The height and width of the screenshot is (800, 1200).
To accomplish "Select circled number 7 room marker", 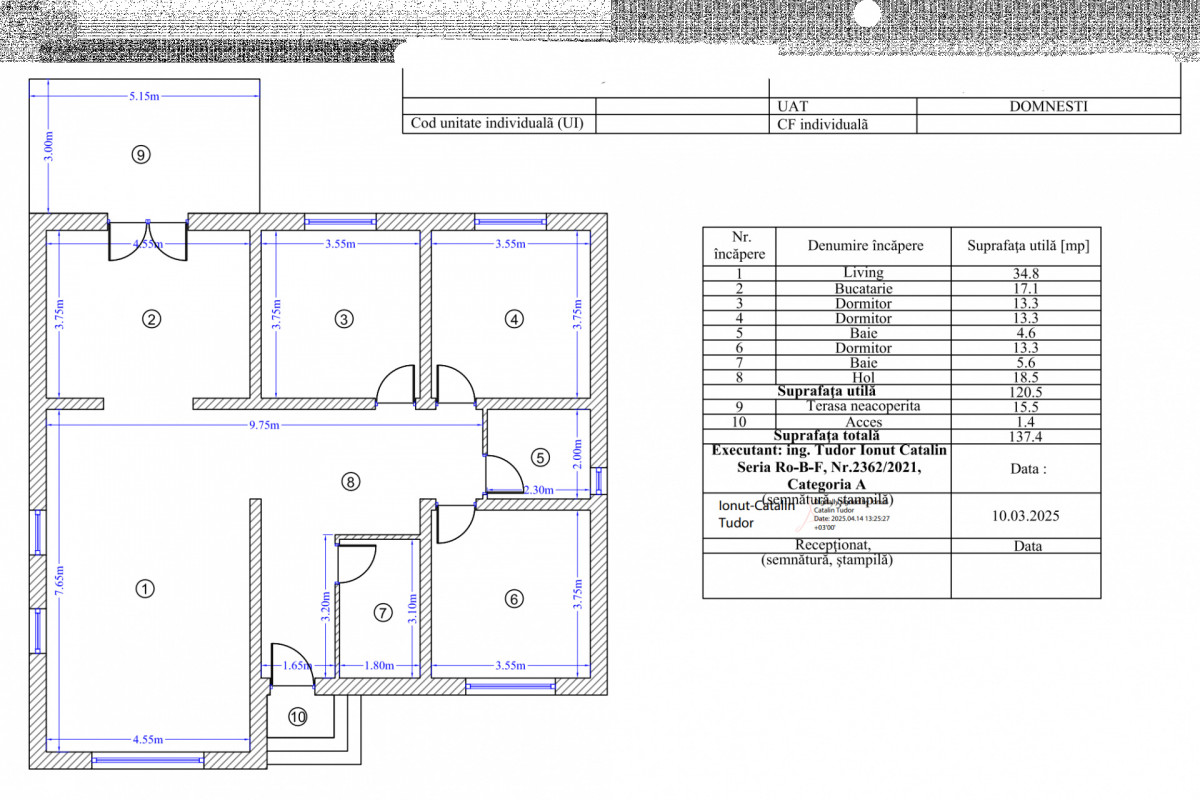I will point(383,612).
